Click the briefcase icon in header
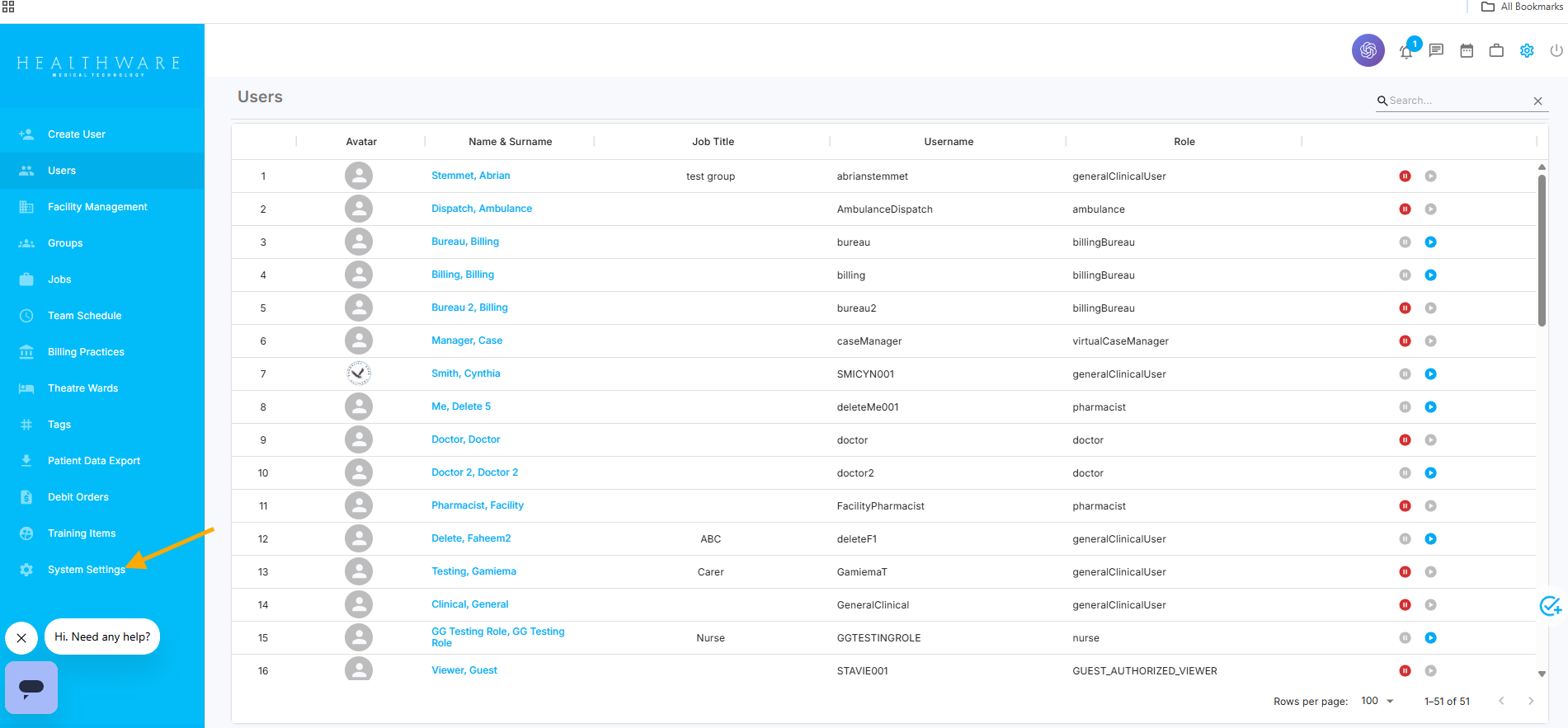 (x=1496, y=51)
